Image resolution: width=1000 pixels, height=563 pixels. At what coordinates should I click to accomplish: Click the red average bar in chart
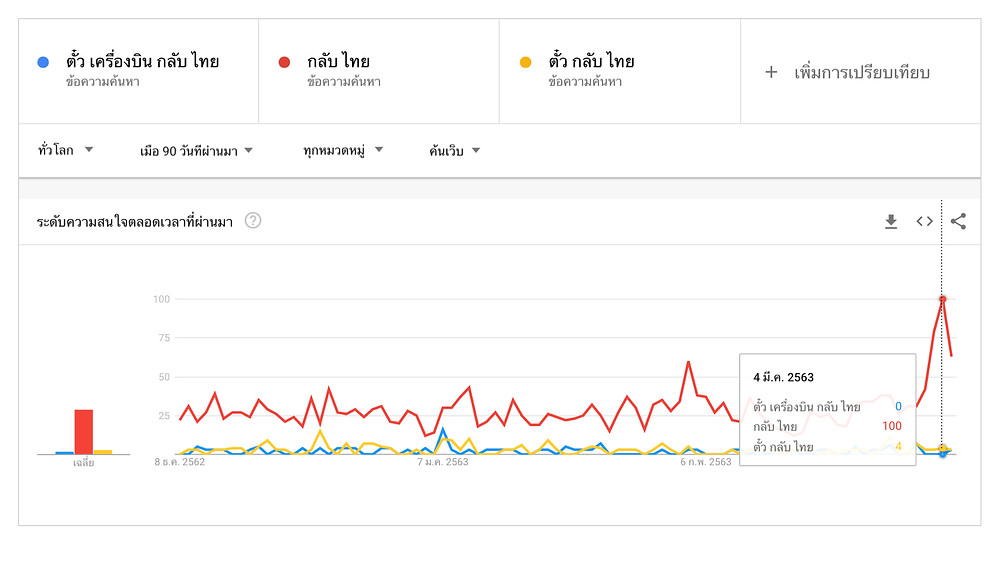(84, 431)
